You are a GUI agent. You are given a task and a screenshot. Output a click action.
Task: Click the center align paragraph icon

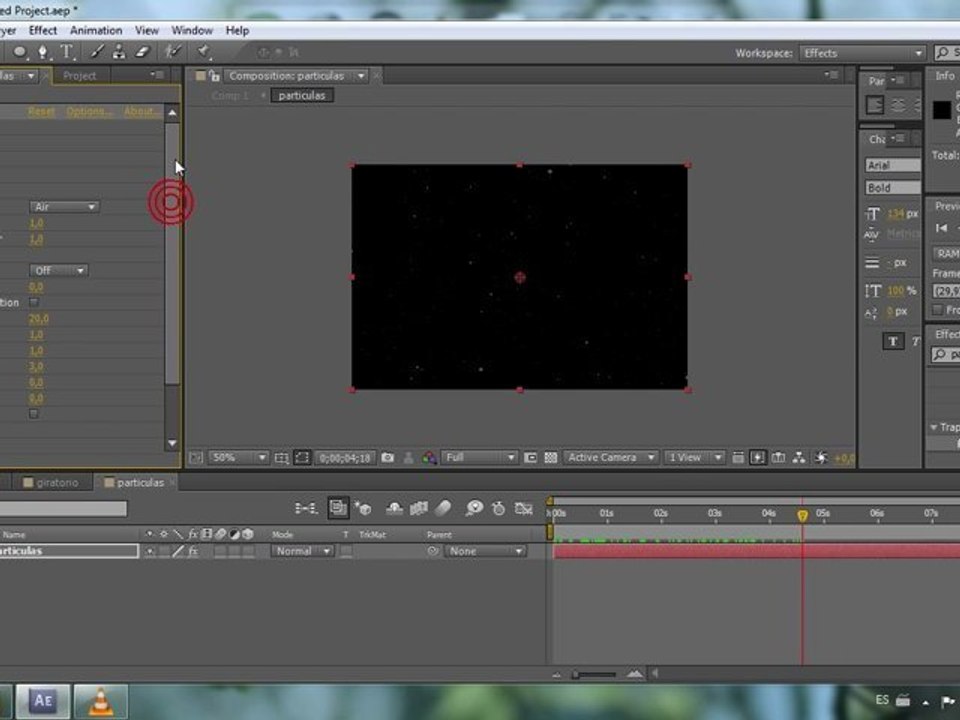[898, 105]
